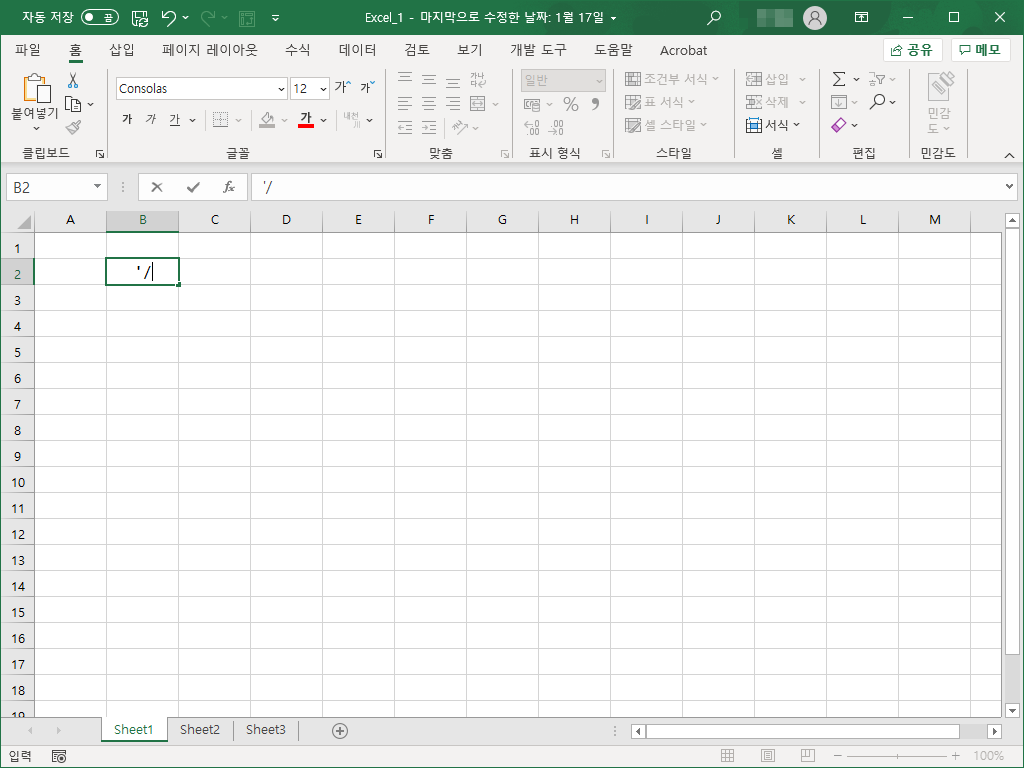Confirm cell entry with the checkmark icon
The width and height of the screenshot is (1024, 768).
[193, 187]
